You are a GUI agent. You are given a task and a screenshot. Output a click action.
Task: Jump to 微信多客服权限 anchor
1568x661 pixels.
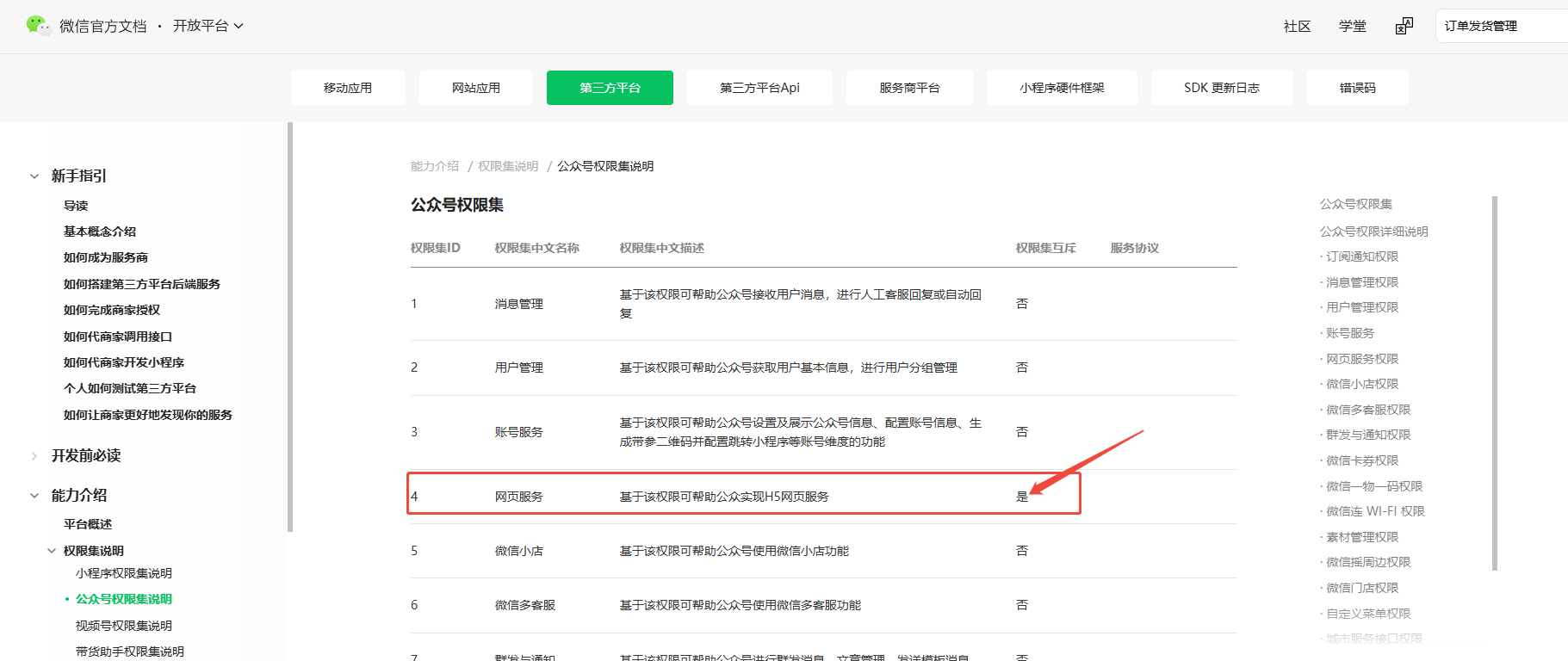pyautogui.click(x=1368, y=410)
